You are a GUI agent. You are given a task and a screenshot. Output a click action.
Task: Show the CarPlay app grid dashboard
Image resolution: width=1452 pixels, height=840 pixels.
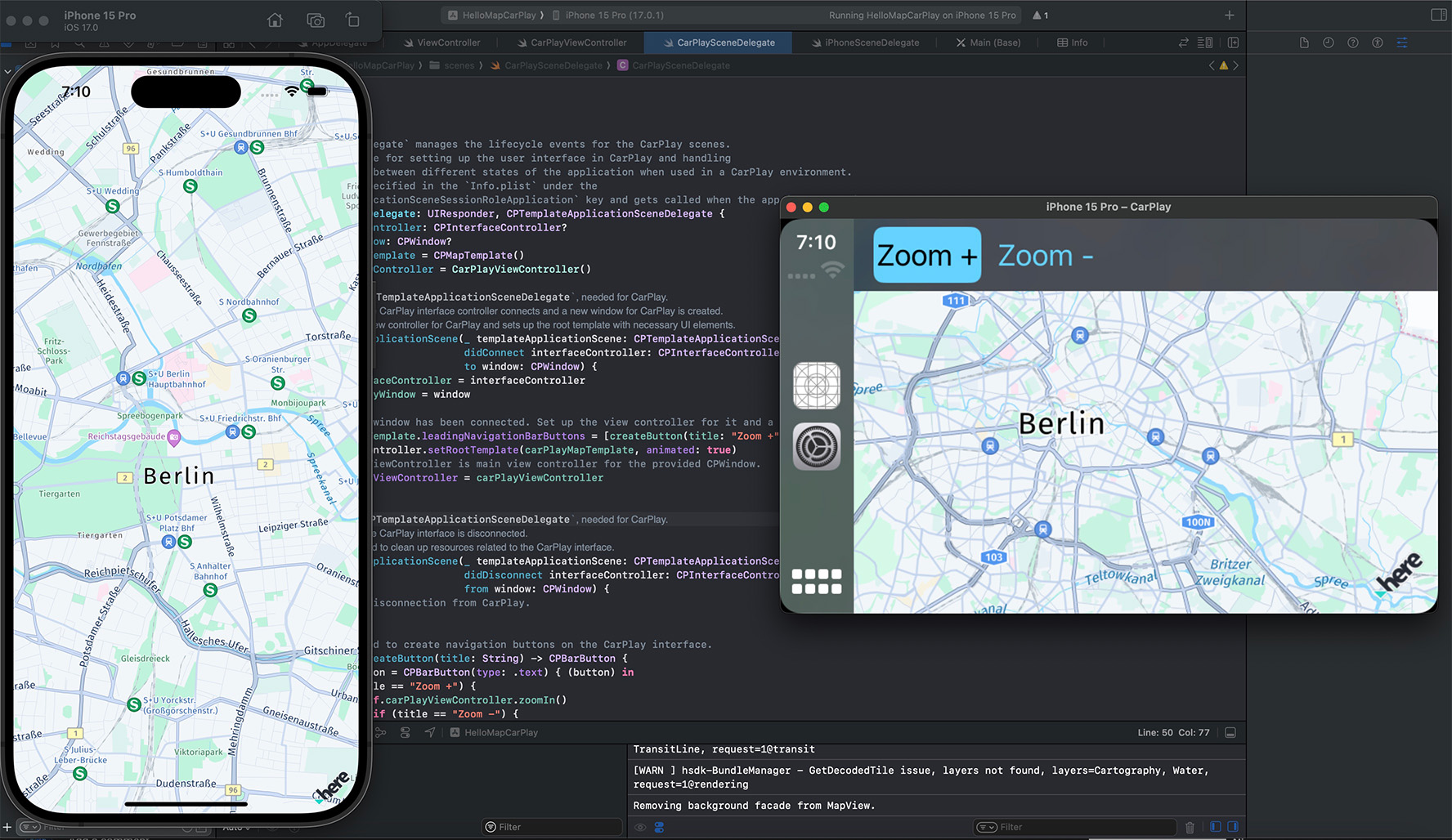click(x=817, y=581)
